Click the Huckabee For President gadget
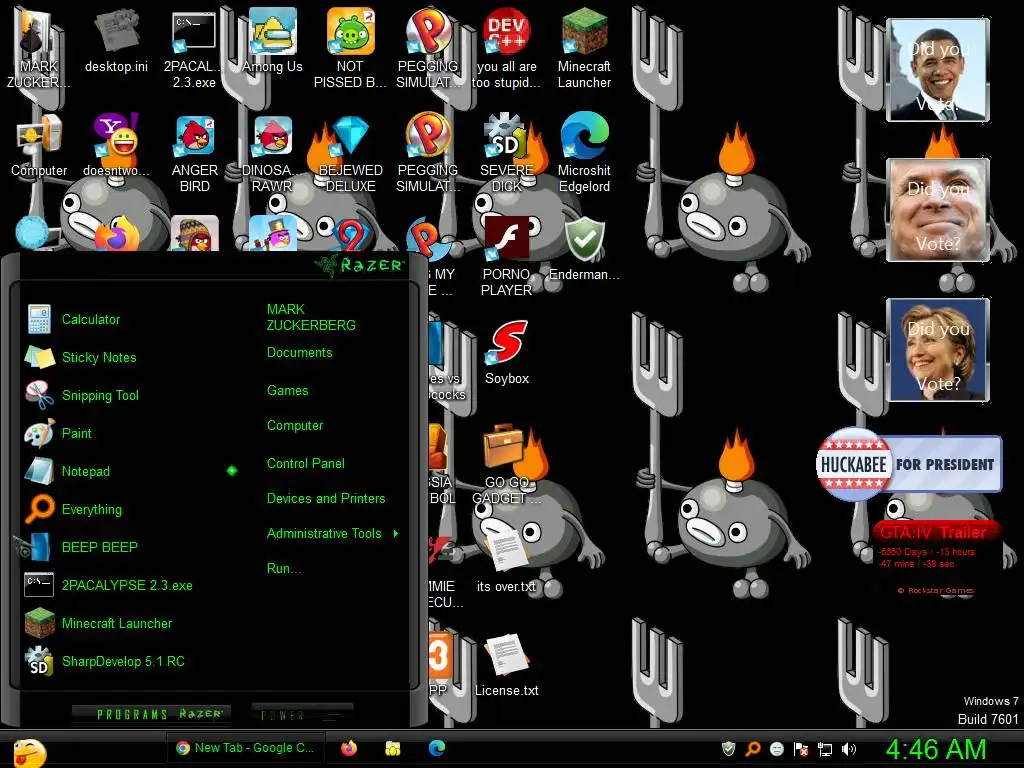1024x768 pixels. click(909, 464)
